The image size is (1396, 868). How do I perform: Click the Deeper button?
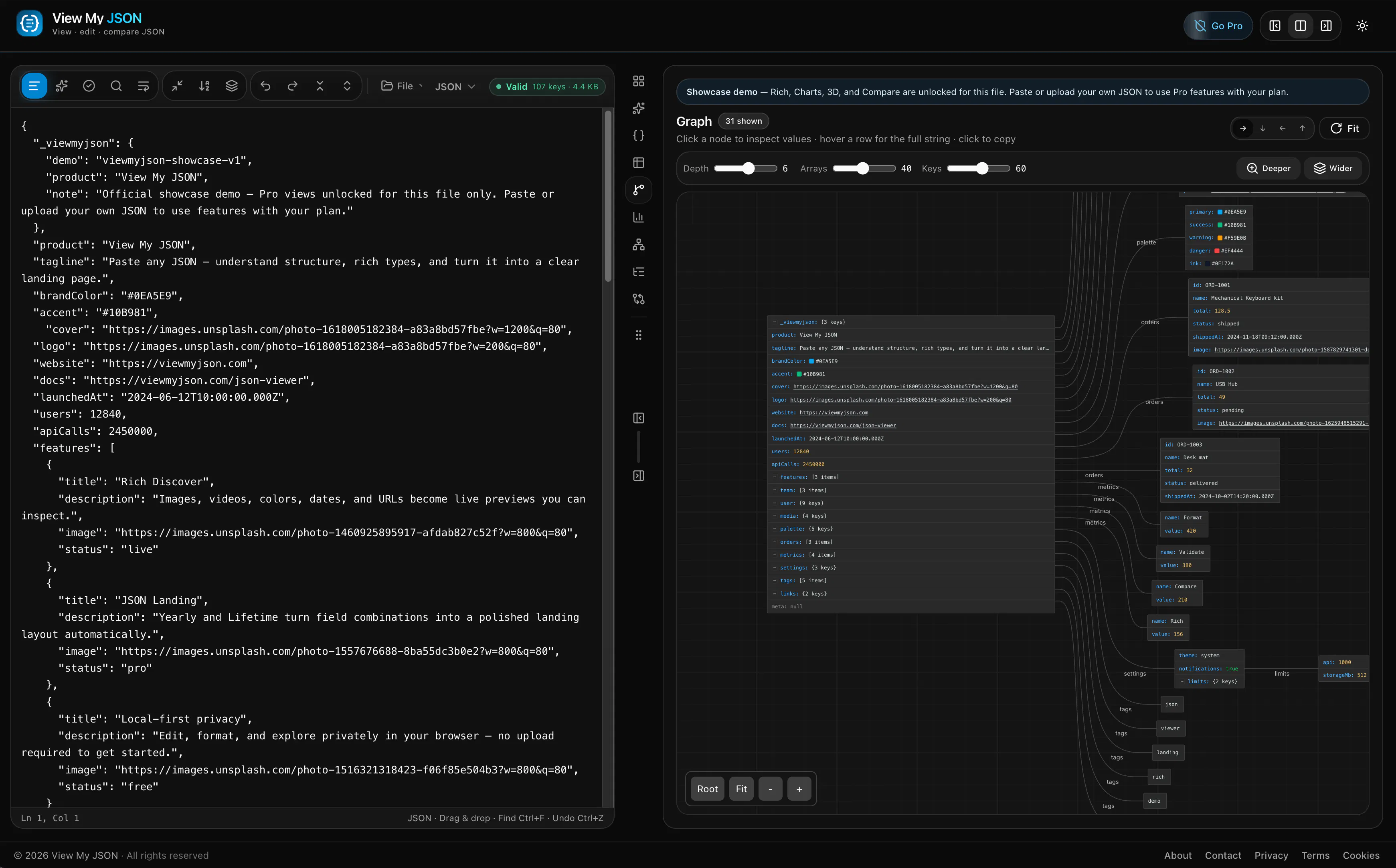1269,168
